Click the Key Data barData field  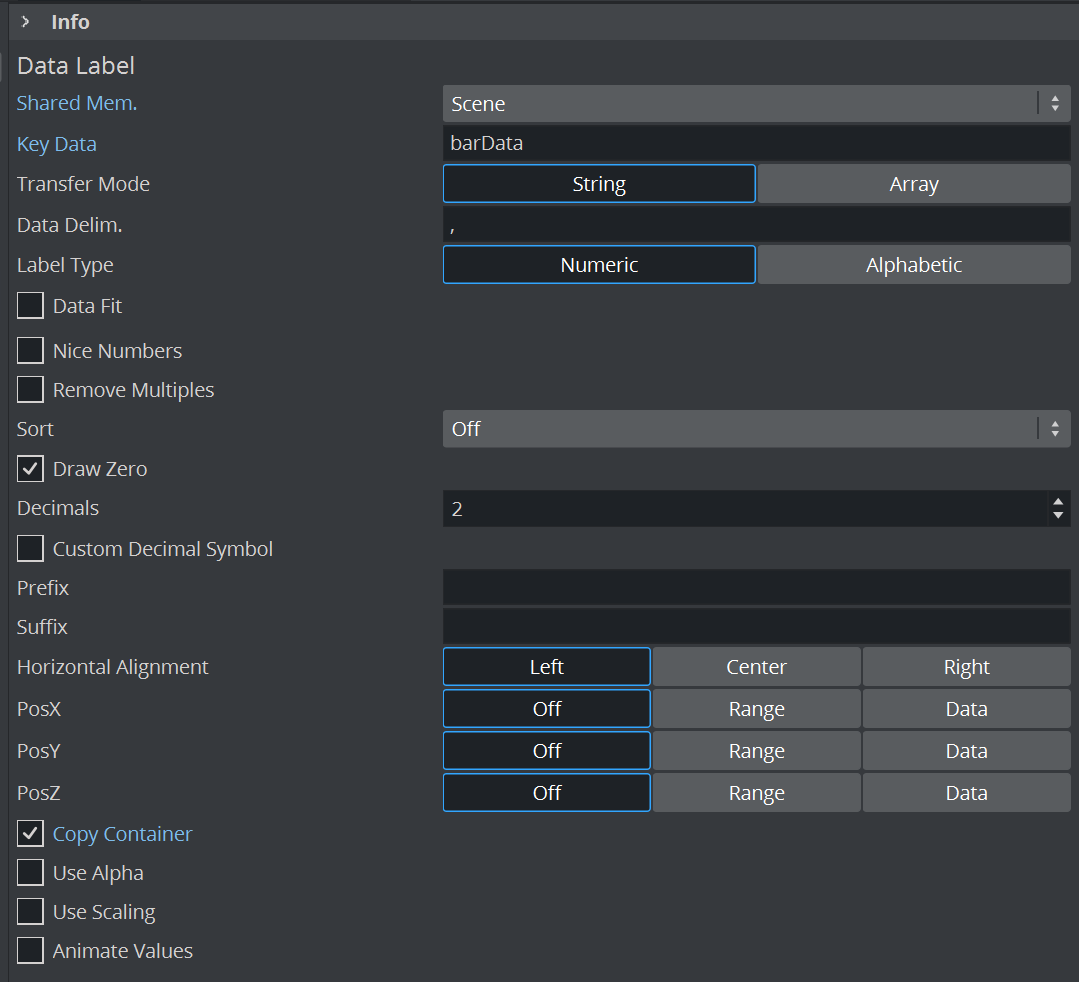tap(756, 143)
